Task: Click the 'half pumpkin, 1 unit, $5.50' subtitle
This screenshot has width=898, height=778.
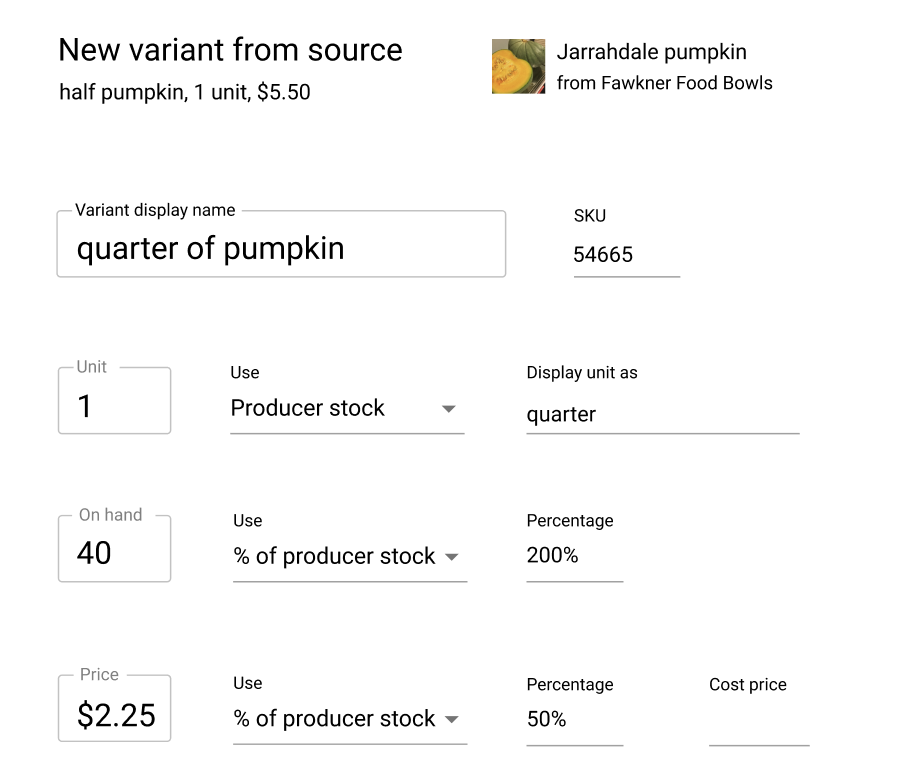Action: coord(185,93)
